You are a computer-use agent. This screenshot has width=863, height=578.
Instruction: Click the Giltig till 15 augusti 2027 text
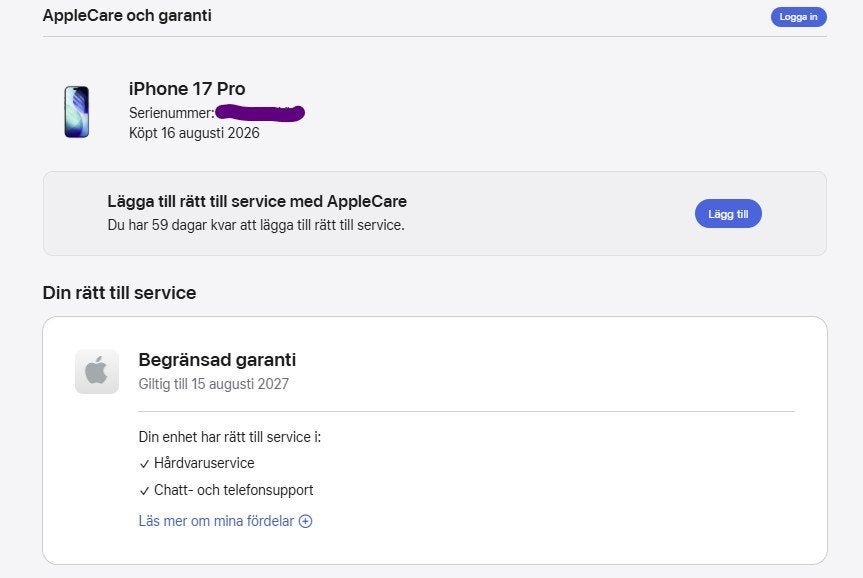coord(214,384)
